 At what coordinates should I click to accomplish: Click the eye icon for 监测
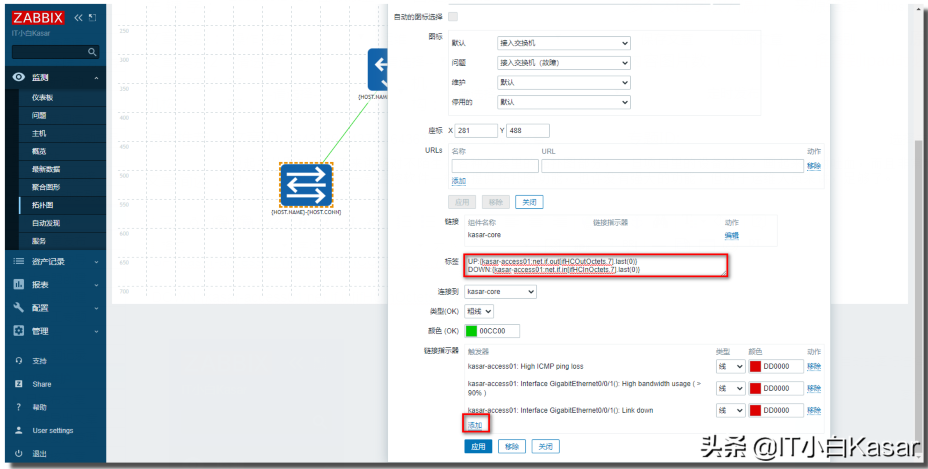pyautogui.click(x=19, y=77)
